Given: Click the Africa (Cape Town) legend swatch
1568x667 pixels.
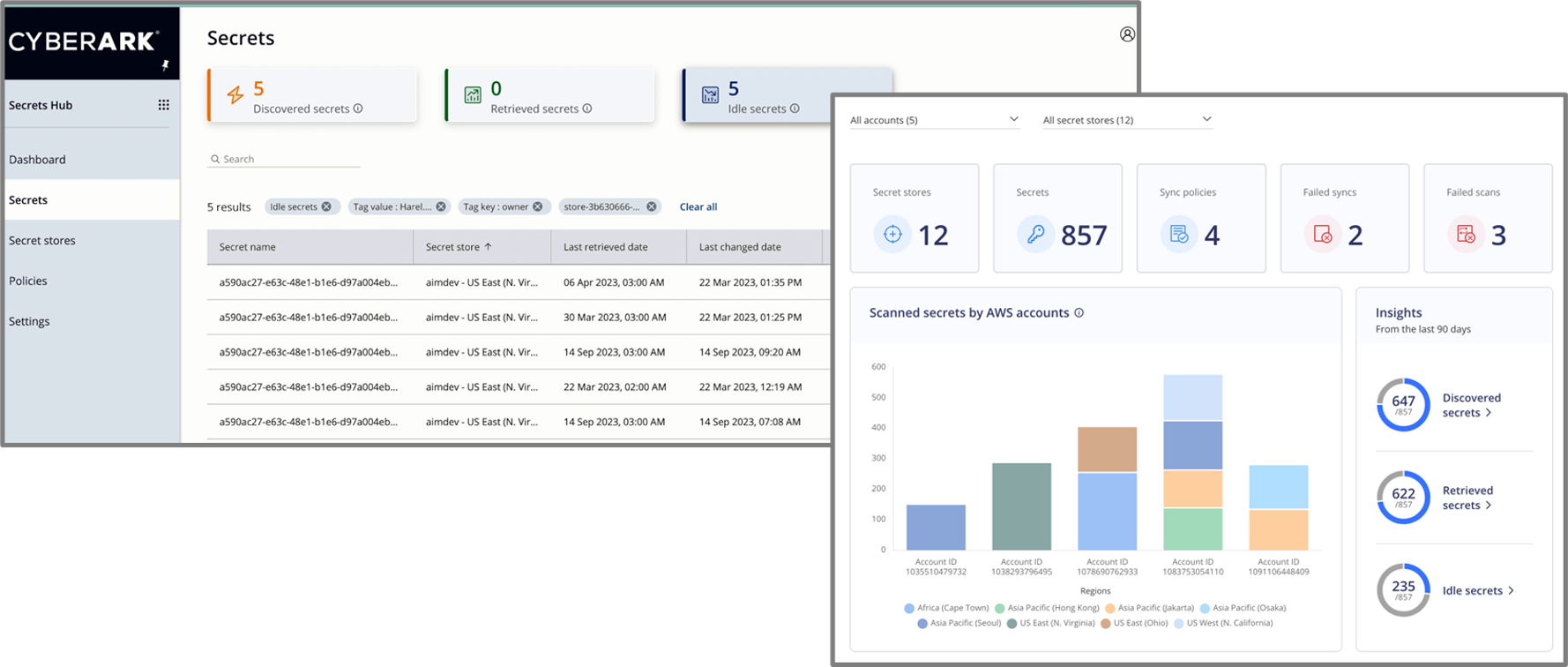Looking at the screenshot, I should (909, 608).
